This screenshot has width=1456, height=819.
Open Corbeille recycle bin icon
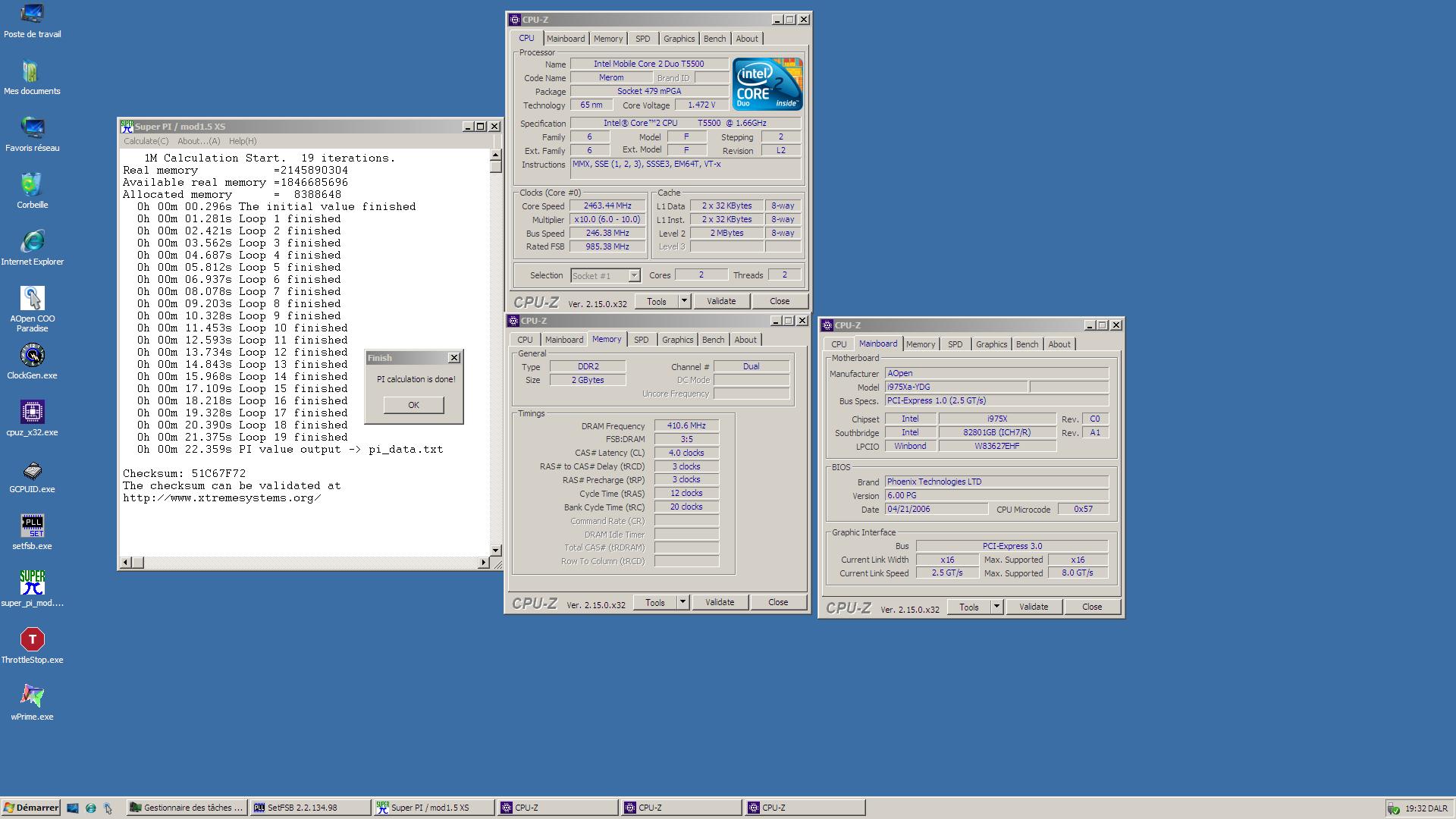coord(32,192)
